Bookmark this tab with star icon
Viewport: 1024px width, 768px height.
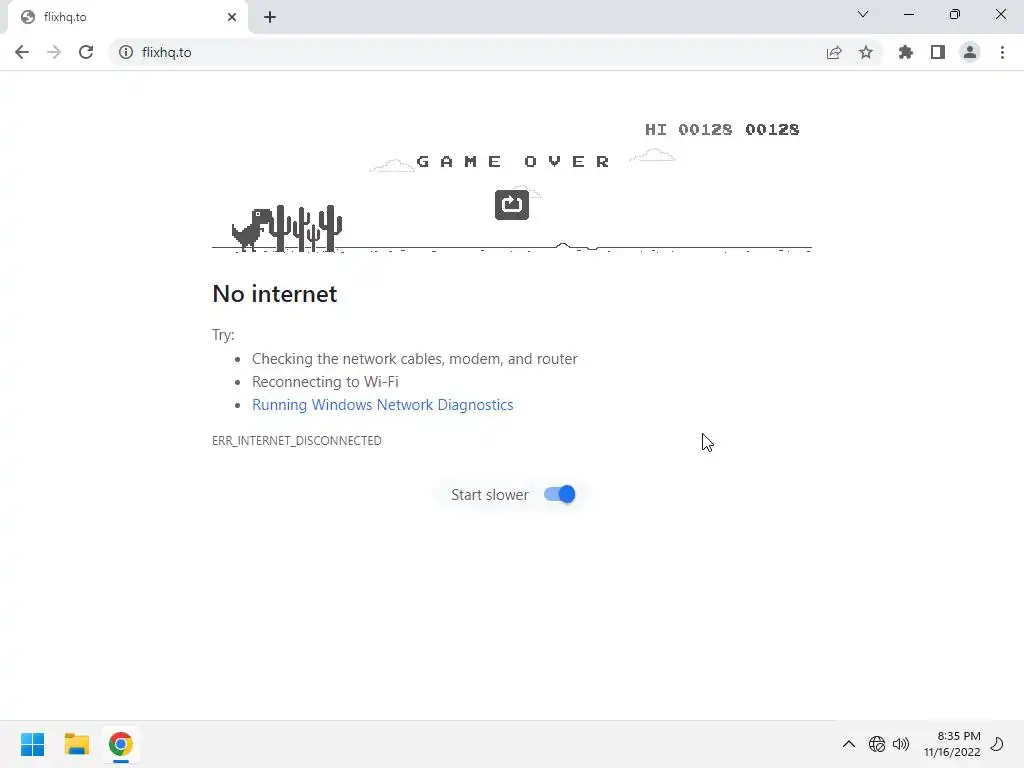[866, 52]
